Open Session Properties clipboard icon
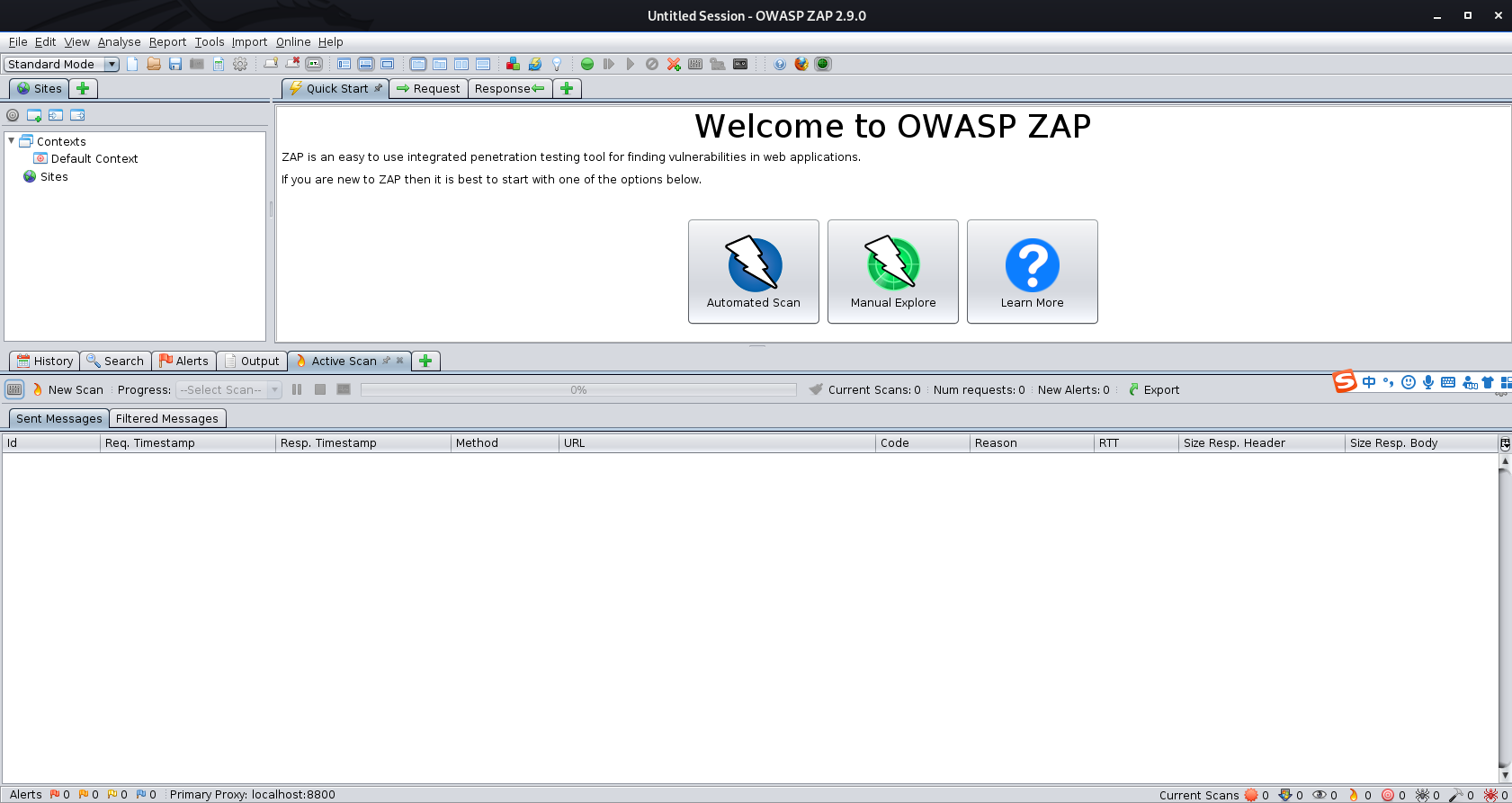This screenshot has height=803, width=1512. pyautogui.click(x=219, y=64)
